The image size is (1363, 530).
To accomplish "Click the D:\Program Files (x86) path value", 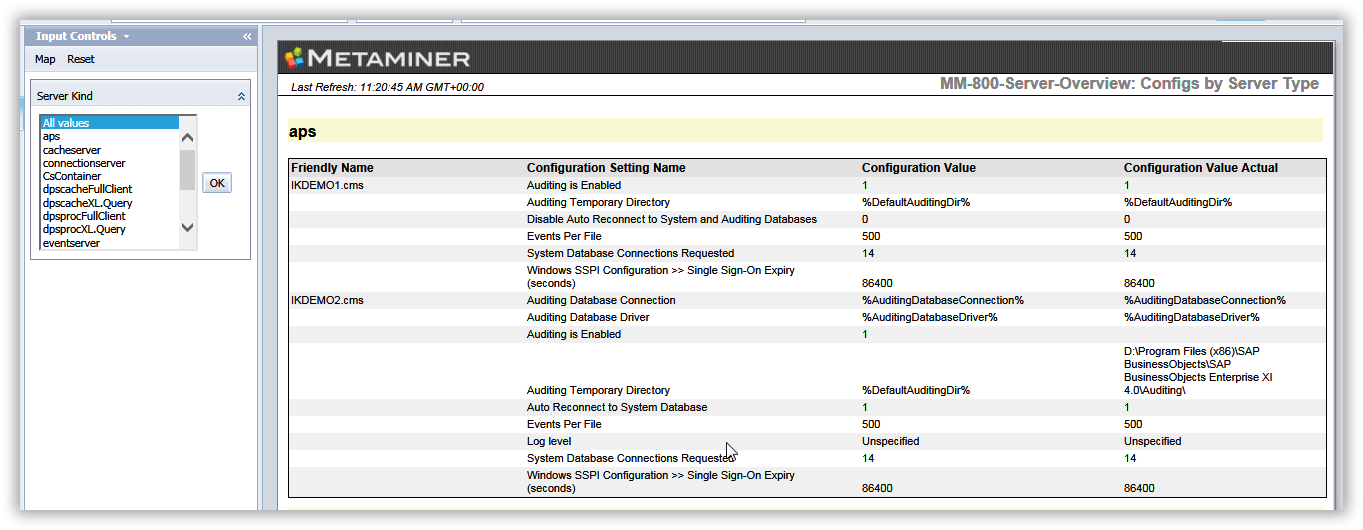I will click(x=1198, y=371).
